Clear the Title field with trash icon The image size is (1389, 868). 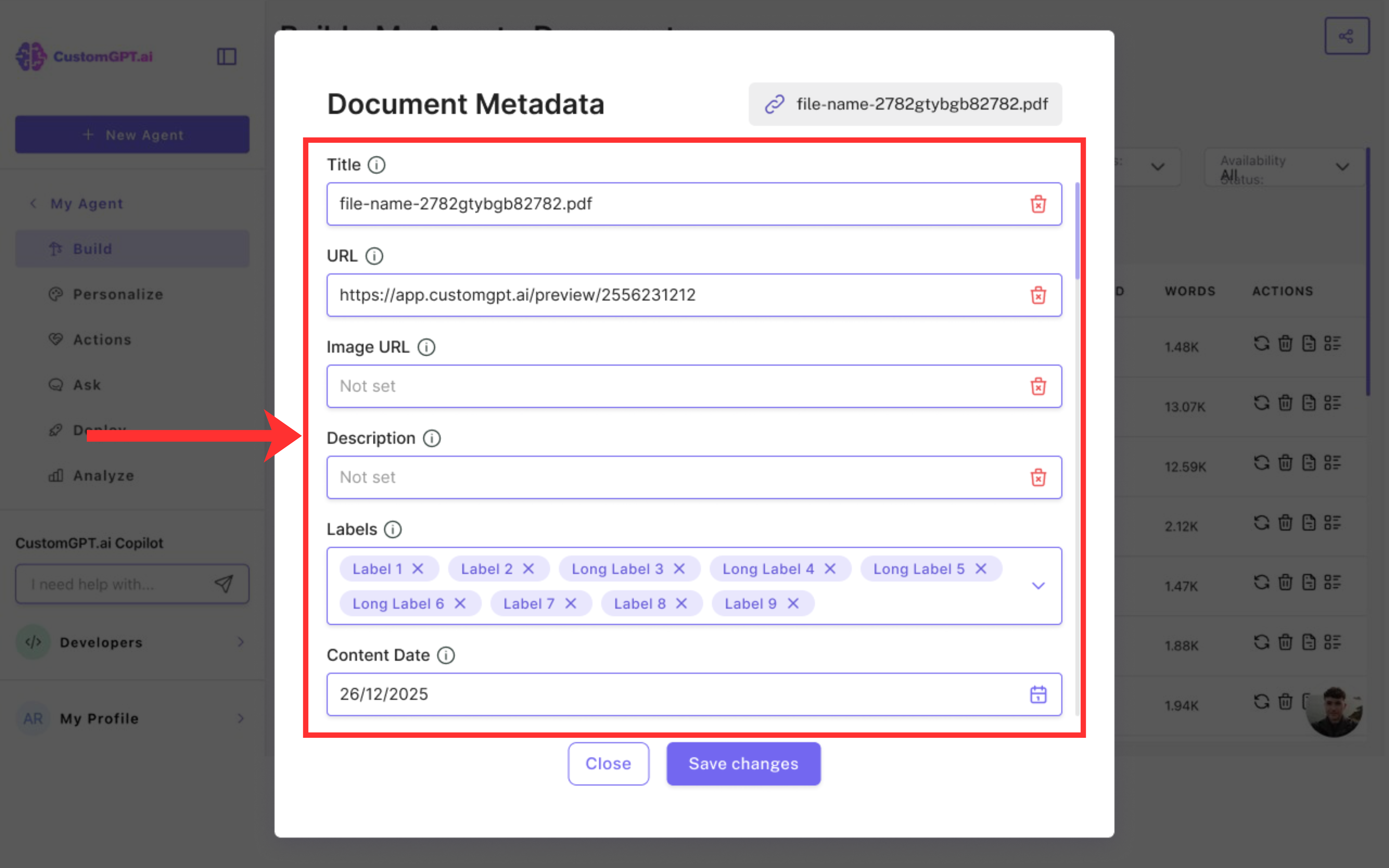(x=1038, y=204)
